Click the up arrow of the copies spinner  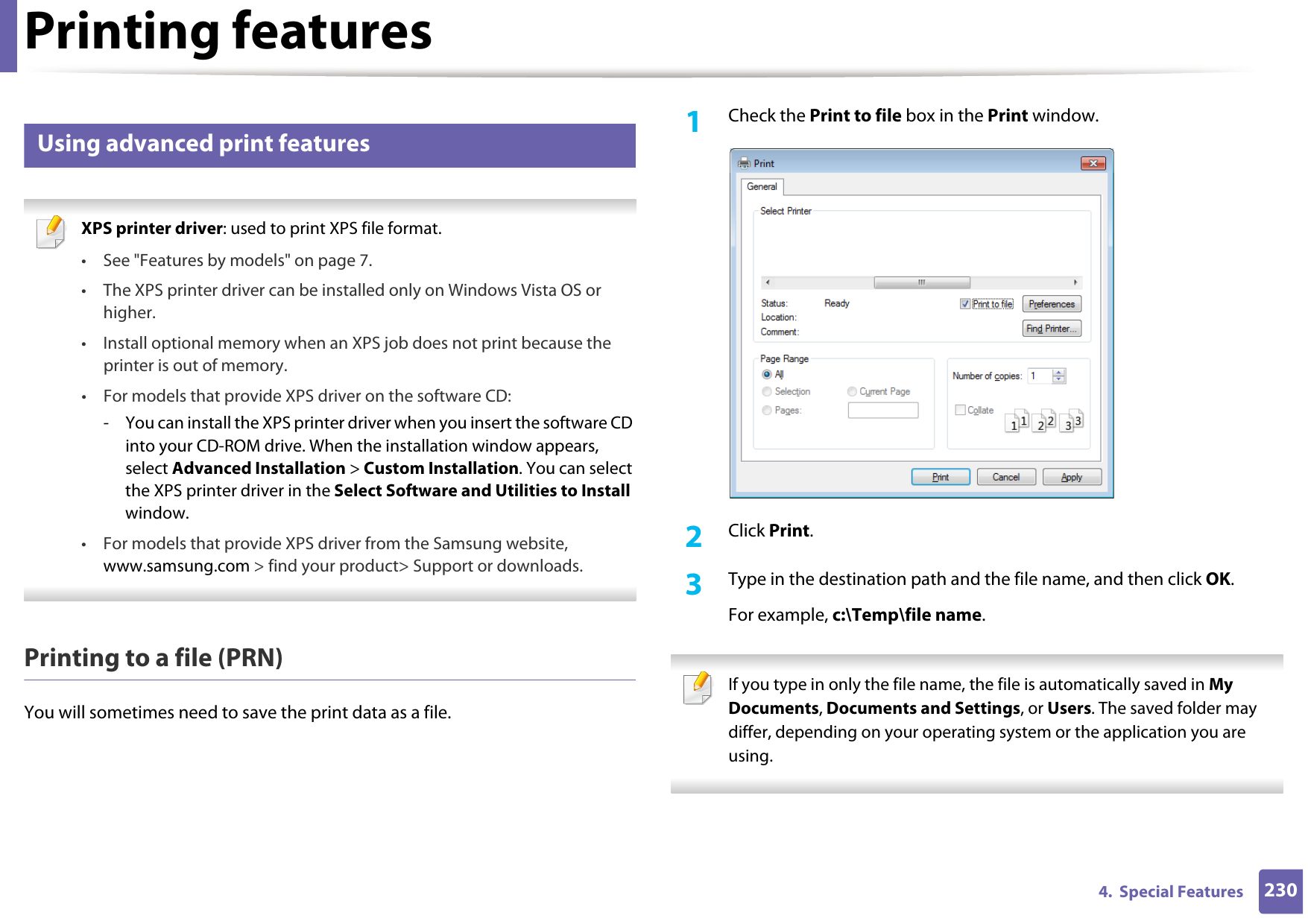click(1059, 371)
